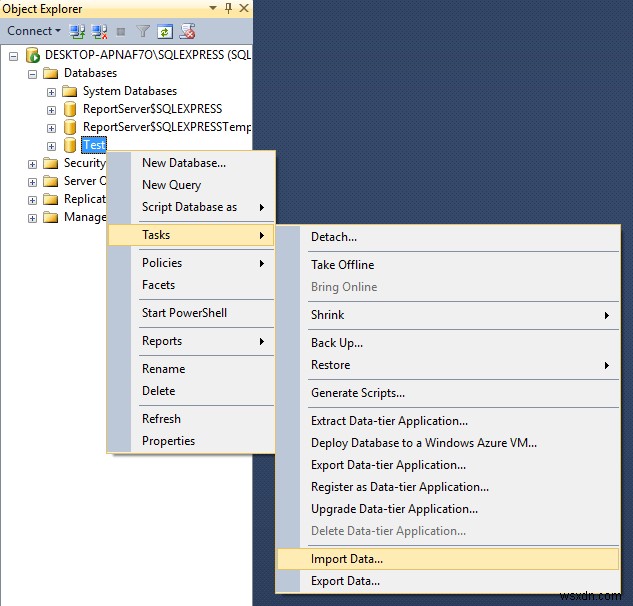The width and height of the screenshot is (633, 606).
Task: Expand the Management node
Action: pyautogui.click(x=33, y=218)
